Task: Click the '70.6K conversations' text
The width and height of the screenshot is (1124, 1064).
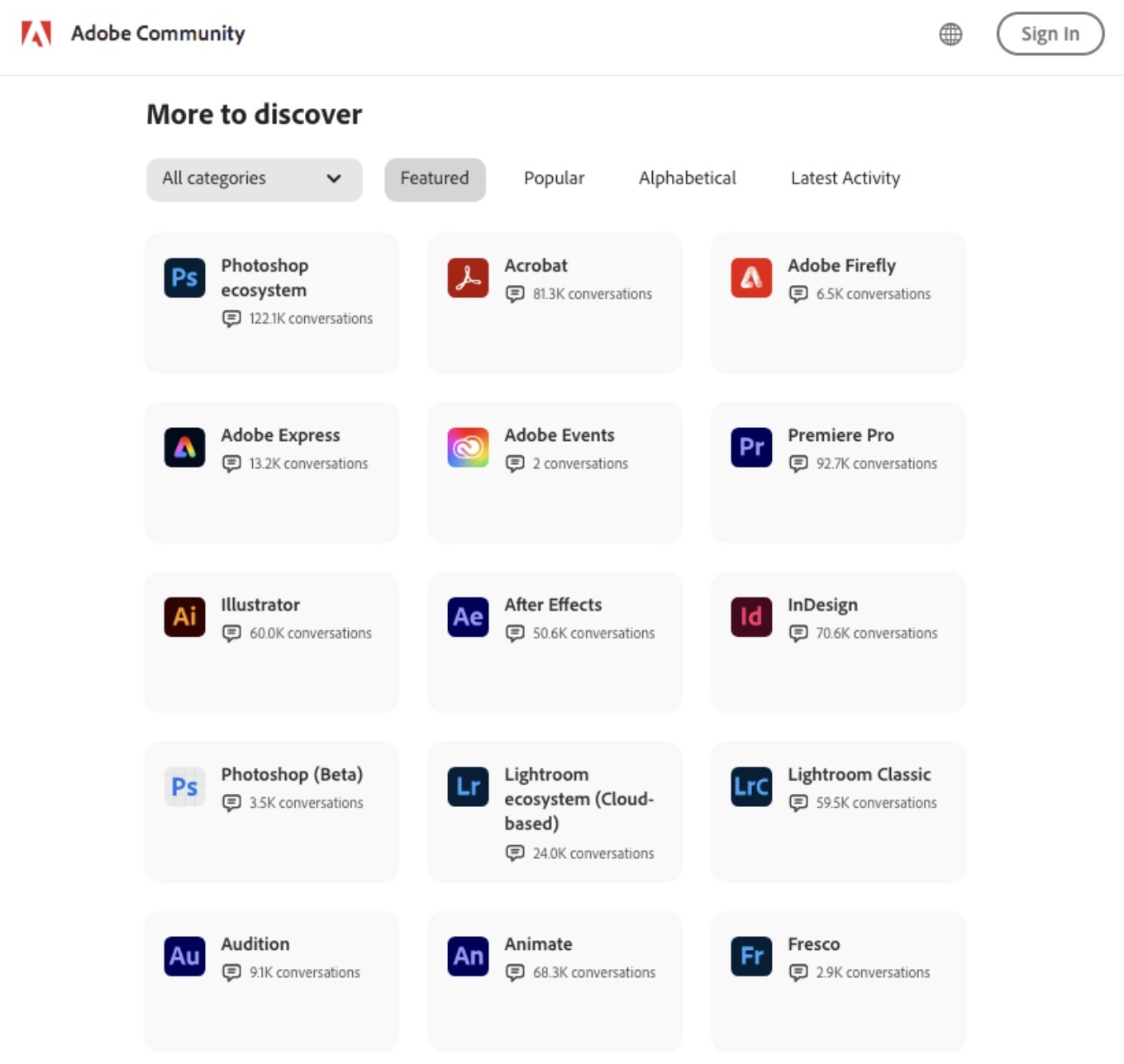Action: tap(876, 634)
